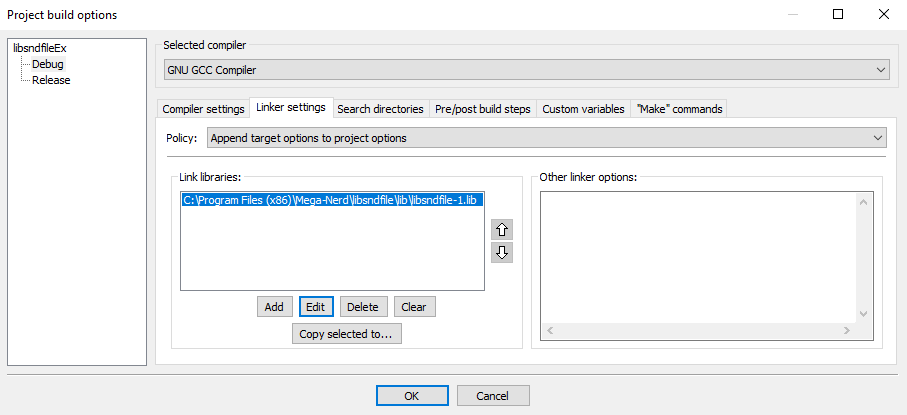Expand the Policy dropdown
Screen dimensions: 907x415
(x=546, y=138)
